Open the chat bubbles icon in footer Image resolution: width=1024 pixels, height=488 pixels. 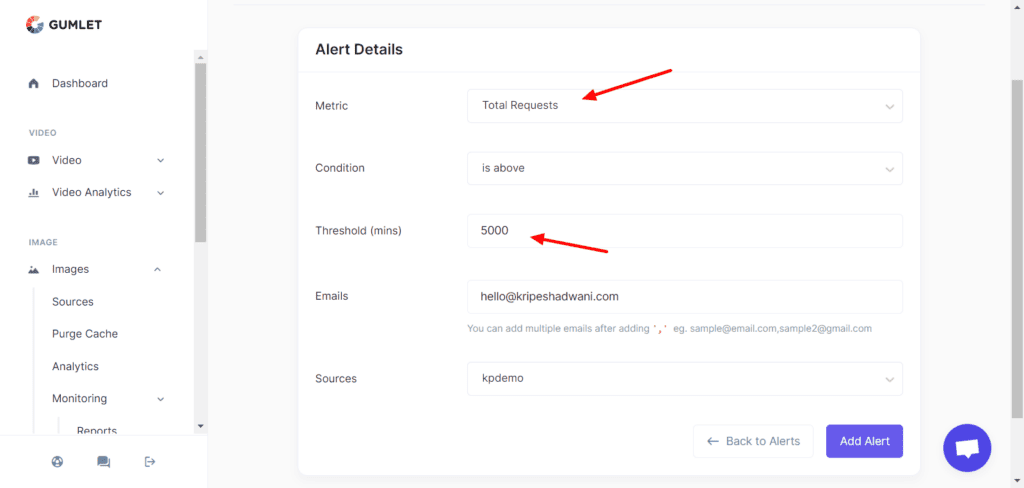tap(103, 461)
